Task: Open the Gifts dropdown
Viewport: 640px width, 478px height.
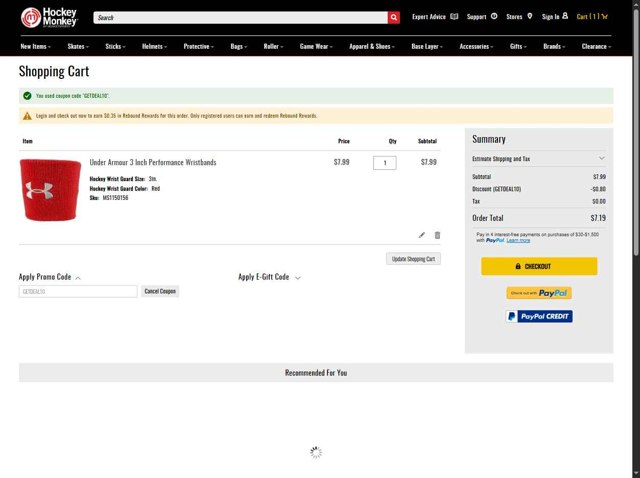Action: (x=518, y=47)
